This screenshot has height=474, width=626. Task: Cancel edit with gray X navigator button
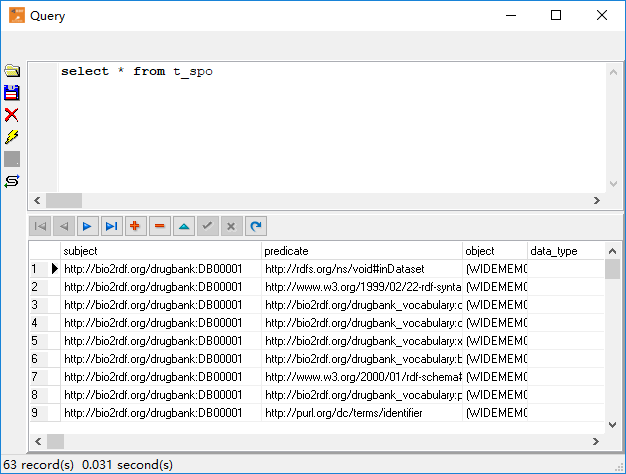pos(232,226)
